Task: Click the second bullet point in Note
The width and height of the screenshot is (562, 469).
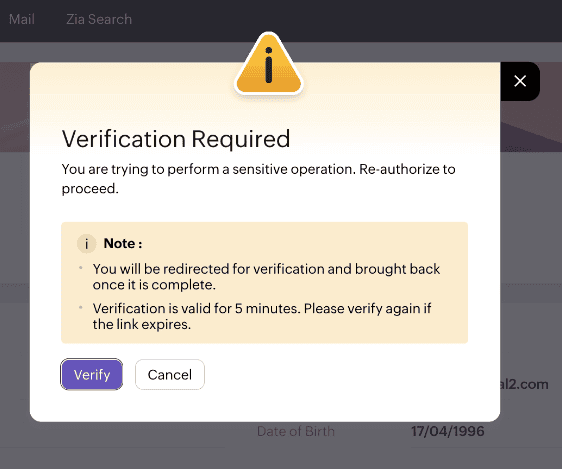Action: [81, 307]
